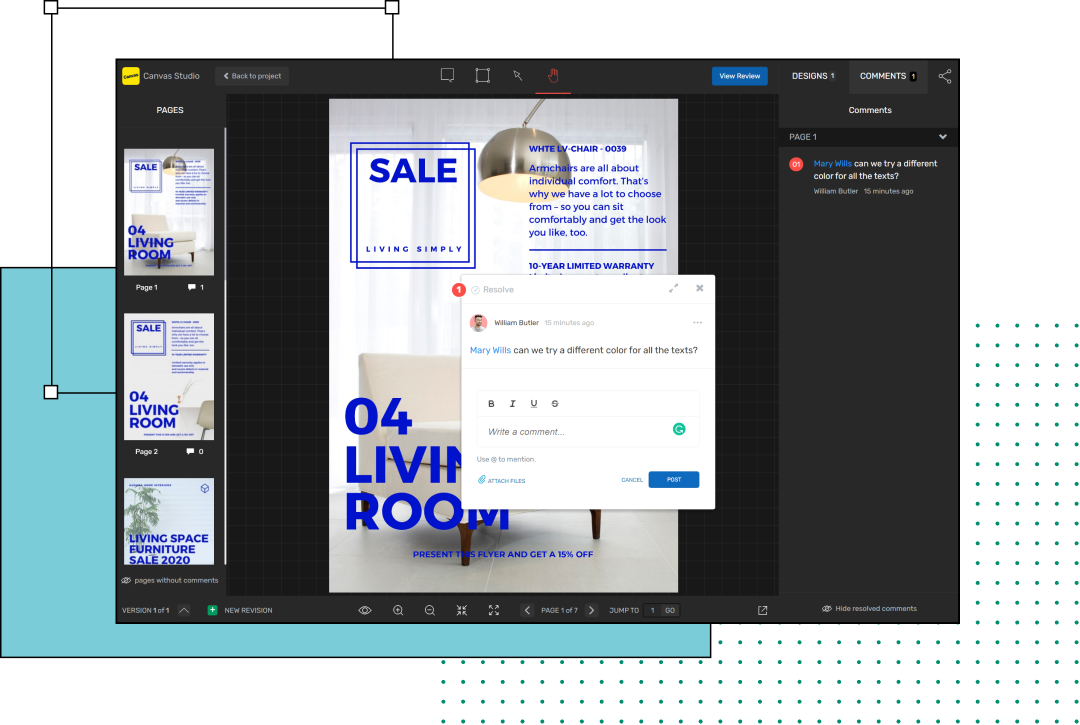This screenshot has height=725, width=1080.
Task: Collapse the PAGE 1 comments section
Action: click(x=943, y=136)
